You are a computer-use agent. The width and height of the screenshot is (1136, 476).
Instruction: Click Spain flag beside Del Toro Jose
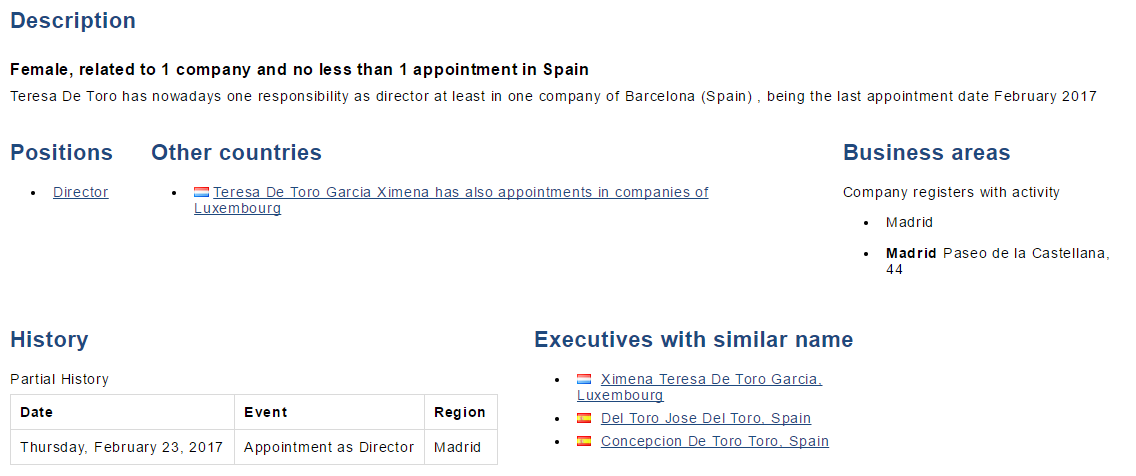pos(584,418)
